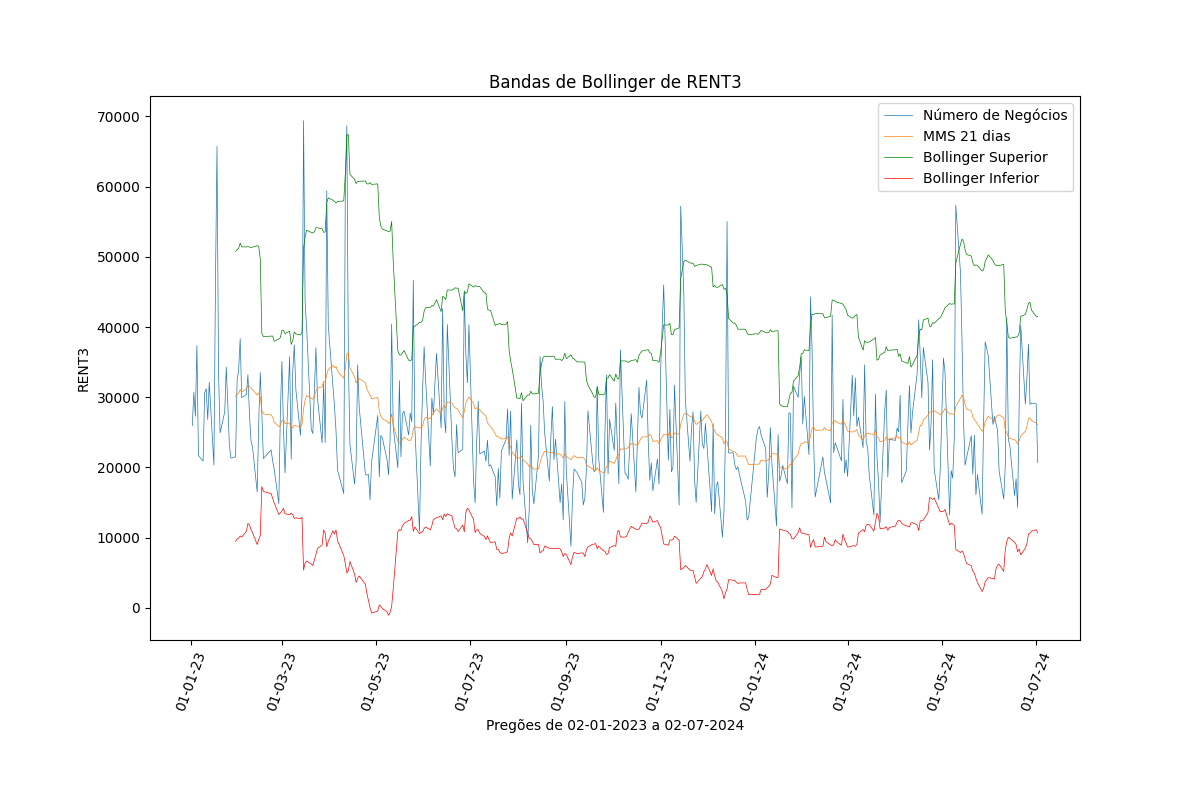The height and width of the screenshot is (800, 1200).
Task: Click the orange line sample beside 'MMS 21 dias'
Action: click(899, 136)
